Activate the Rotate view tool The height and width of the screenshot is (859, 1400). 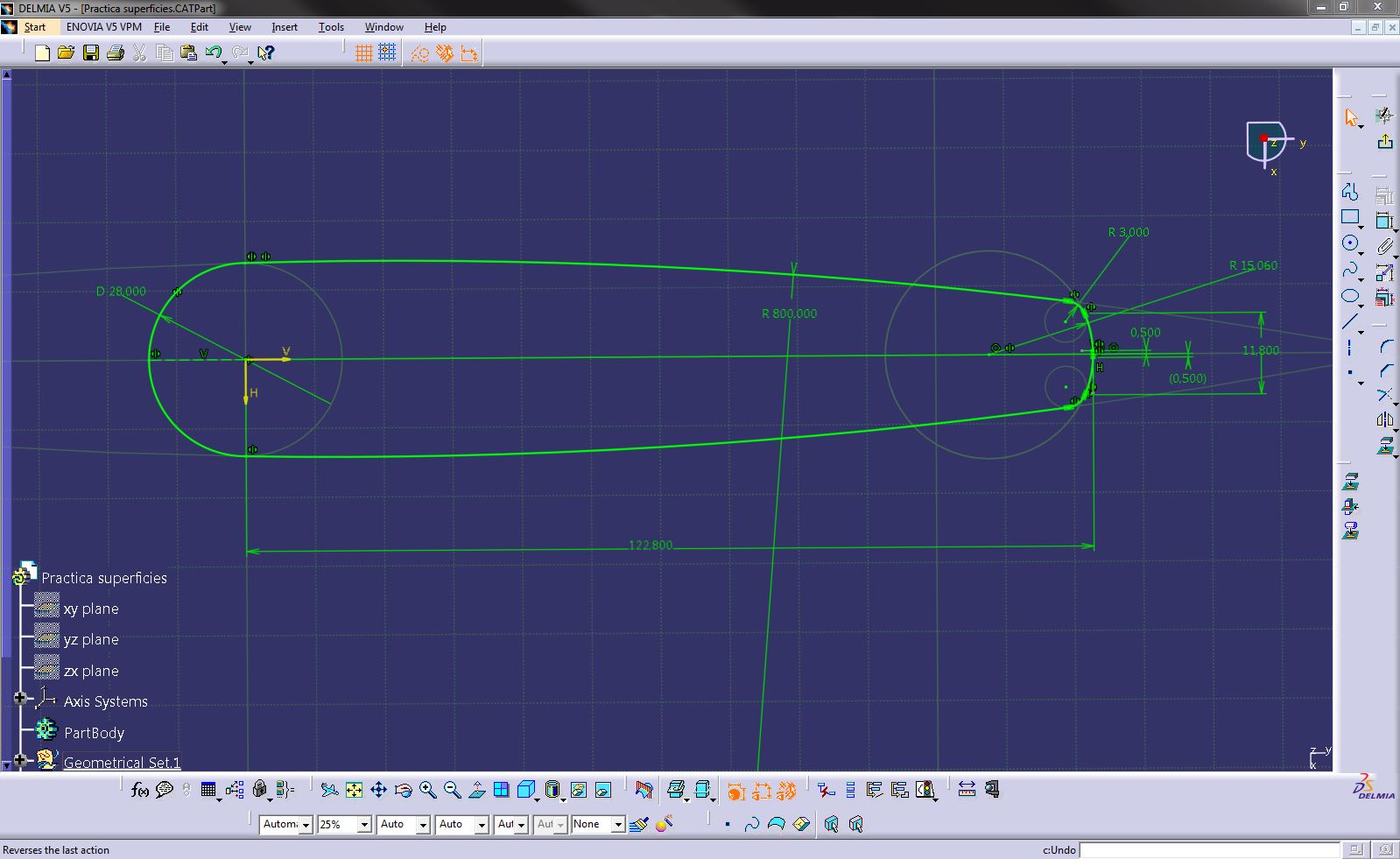coord(403,790)
